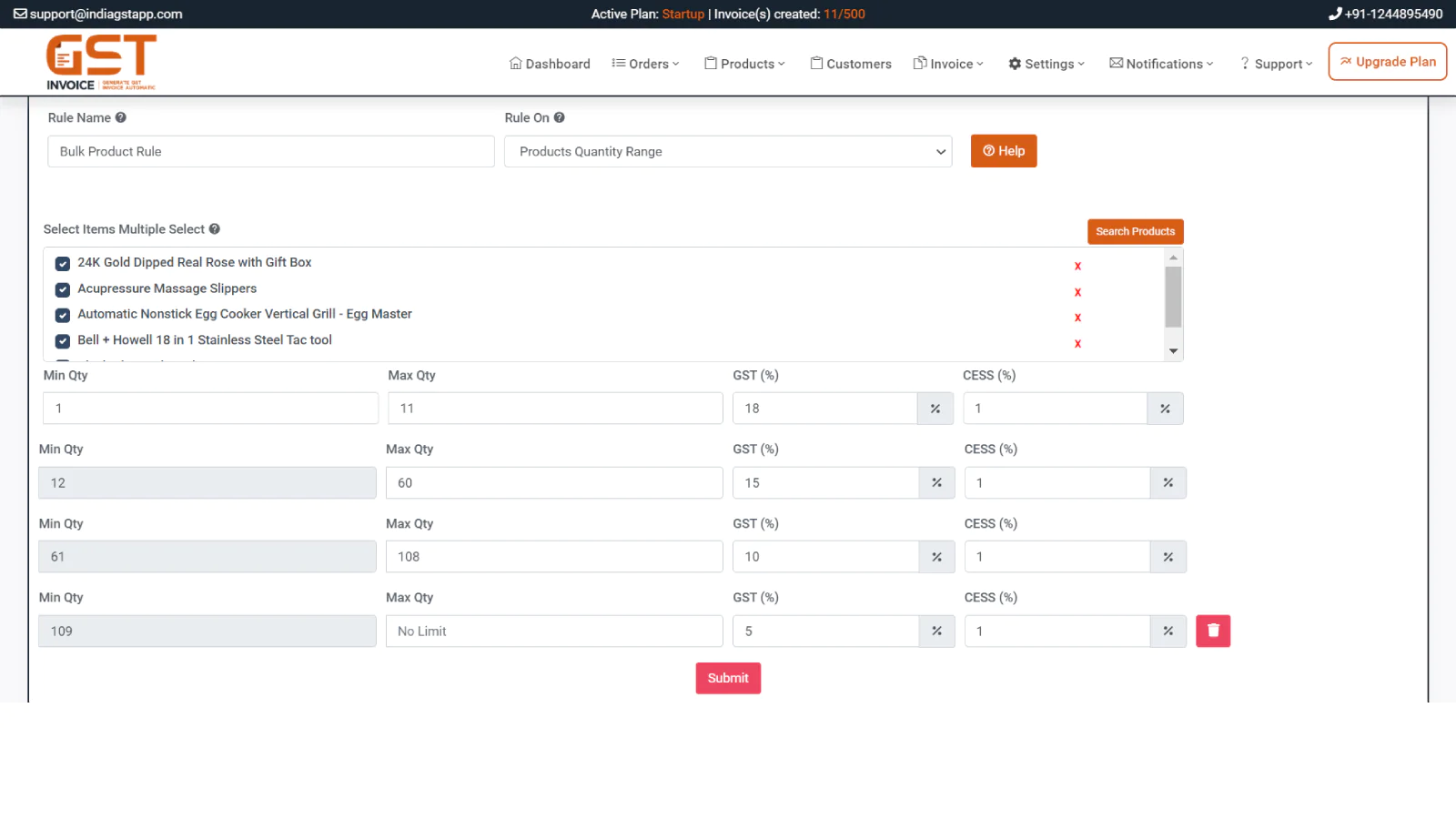Go to Dashboard

pyautogui.click(x=550, y=64)
